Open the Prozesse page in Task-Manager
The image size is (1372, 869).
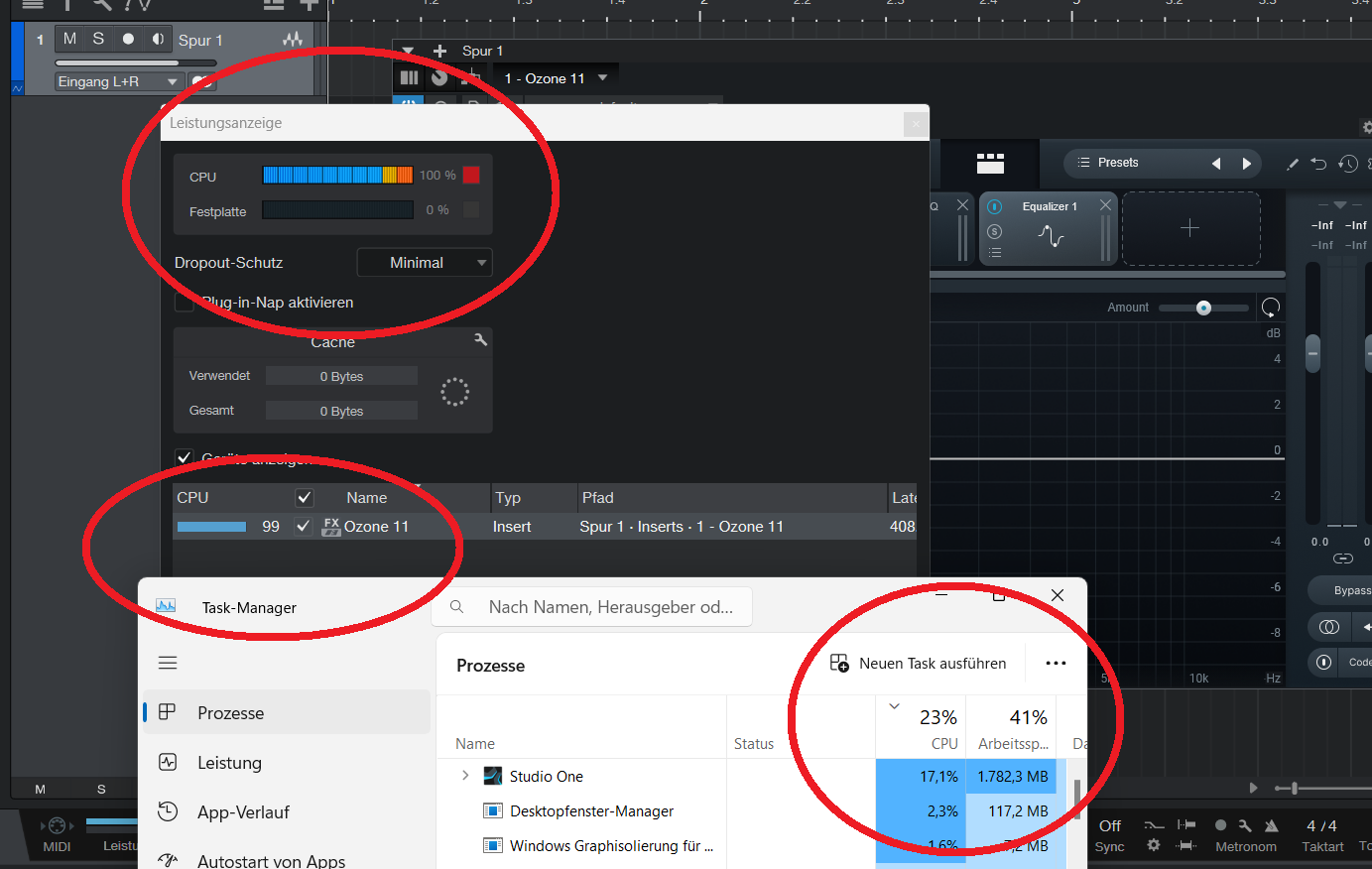point(287,712)
